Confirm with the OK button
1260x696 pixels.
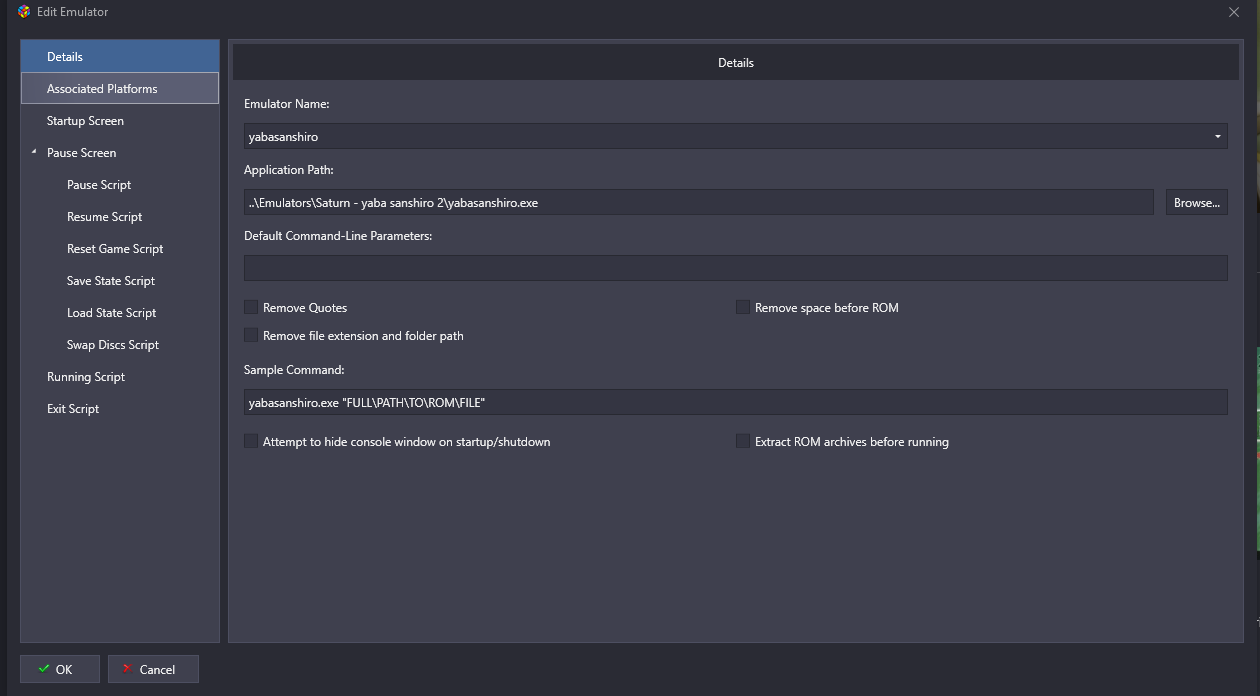click(x=60, y=669)
